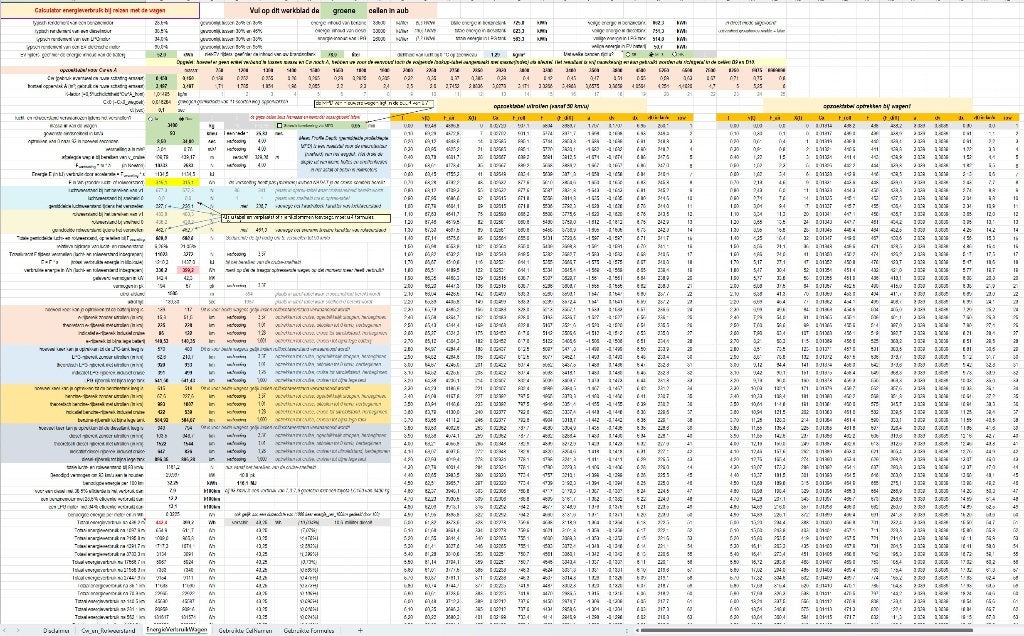Image resolution: width=1024 pixels, height=636 pixels.
Task: Select the green 0,55 cell beside the checkbox
Action: (x=354, y=125)
